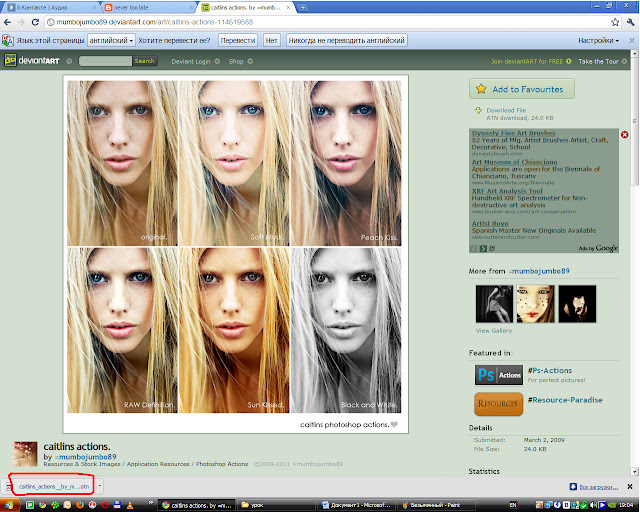
Task: Open the downloaded caitlins_actions .atn file
Action: tap(54, 486)
